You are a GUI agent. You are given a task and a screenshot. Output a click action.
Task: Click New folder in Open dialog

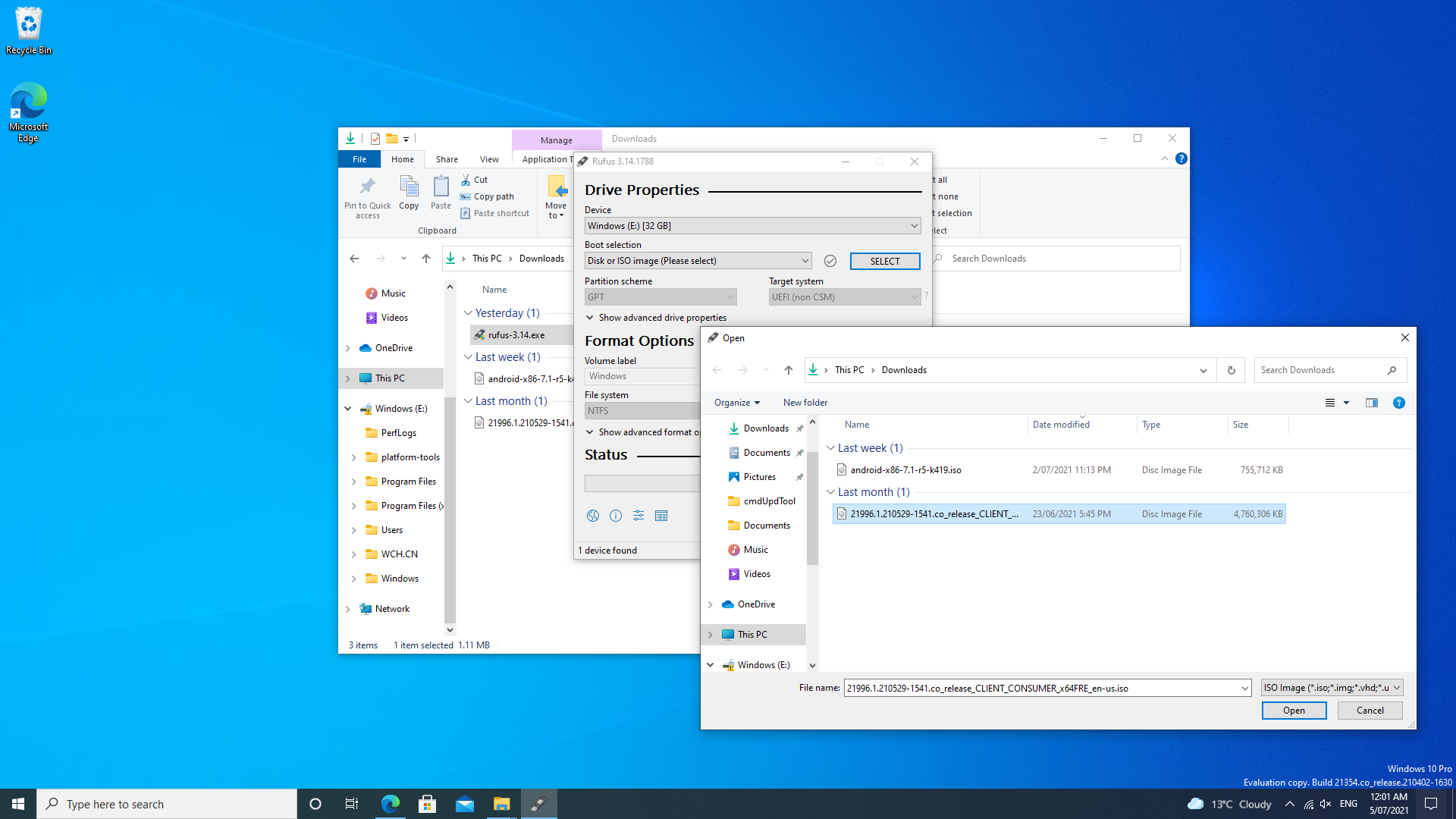tap(805, 403)
